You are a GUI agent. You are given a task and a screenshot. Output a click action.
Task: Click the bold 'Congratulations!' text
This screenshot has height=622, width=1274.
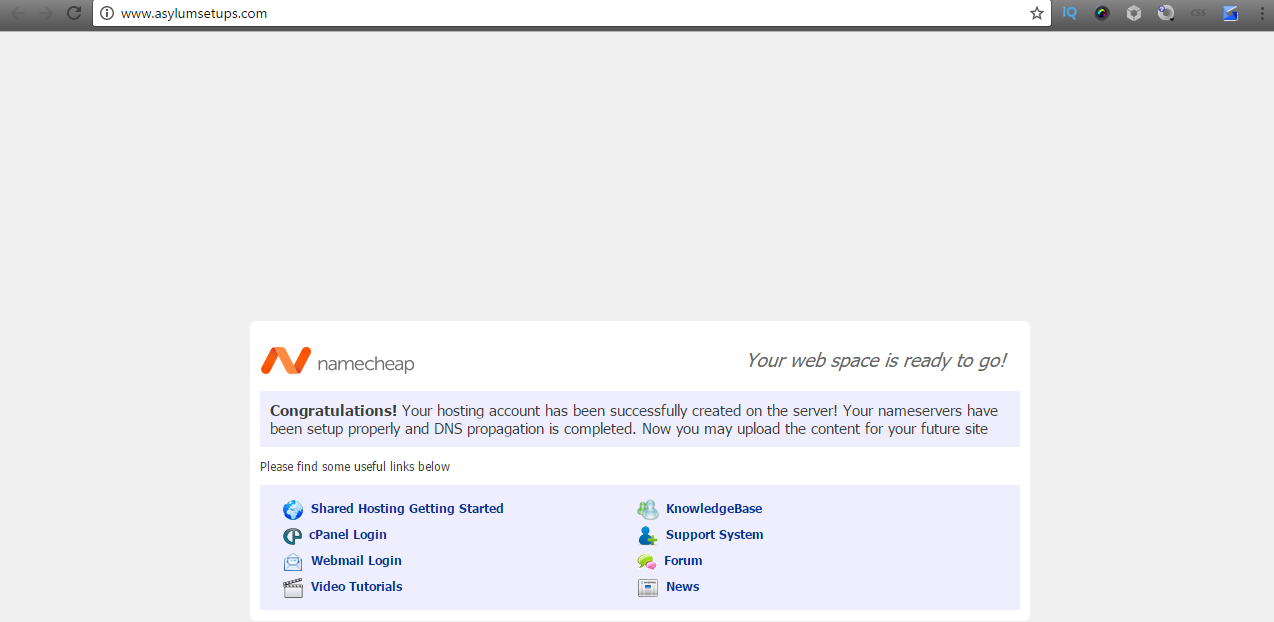click(x=333, y=411)
